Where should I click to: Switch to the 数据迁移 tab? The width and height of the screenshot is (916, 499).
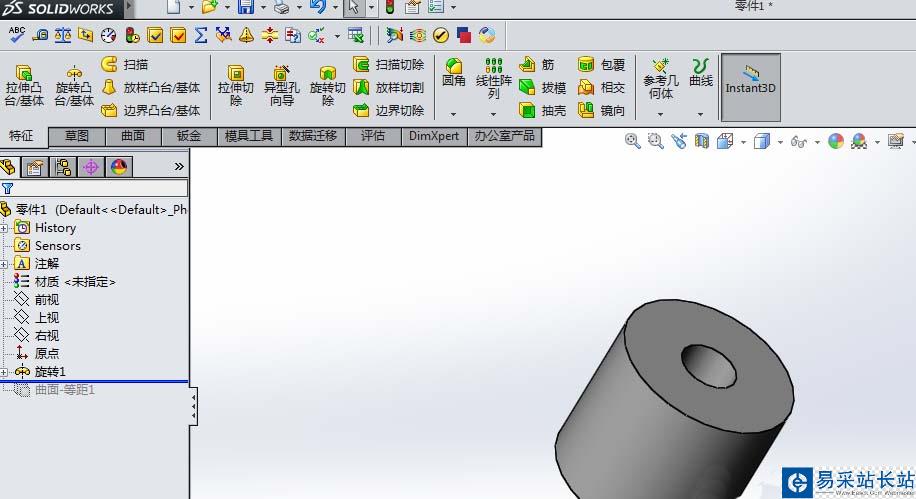[313, 136]
